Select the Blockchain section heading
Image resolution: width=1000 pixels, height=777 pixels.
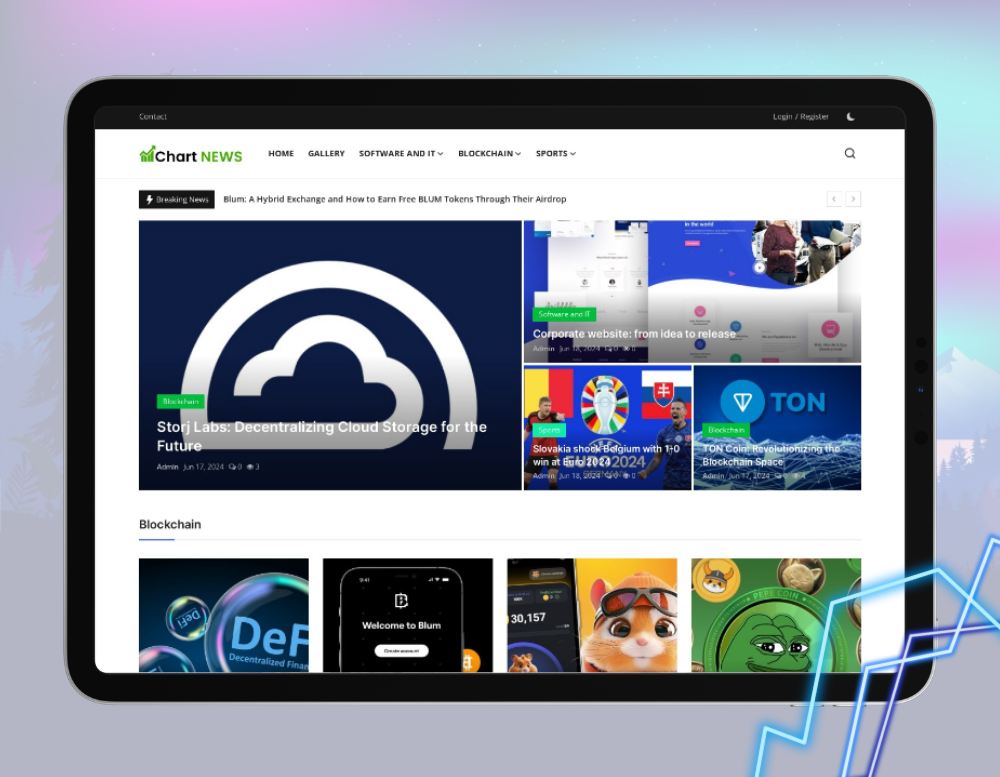pyautogui.click(x=170, y=524)
